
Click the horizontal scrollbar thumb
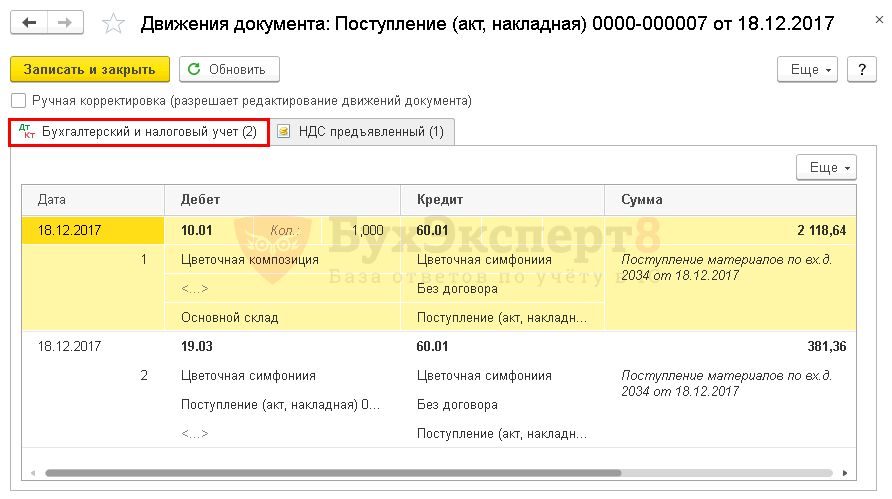pyautogui.click(x=333, y=473)
